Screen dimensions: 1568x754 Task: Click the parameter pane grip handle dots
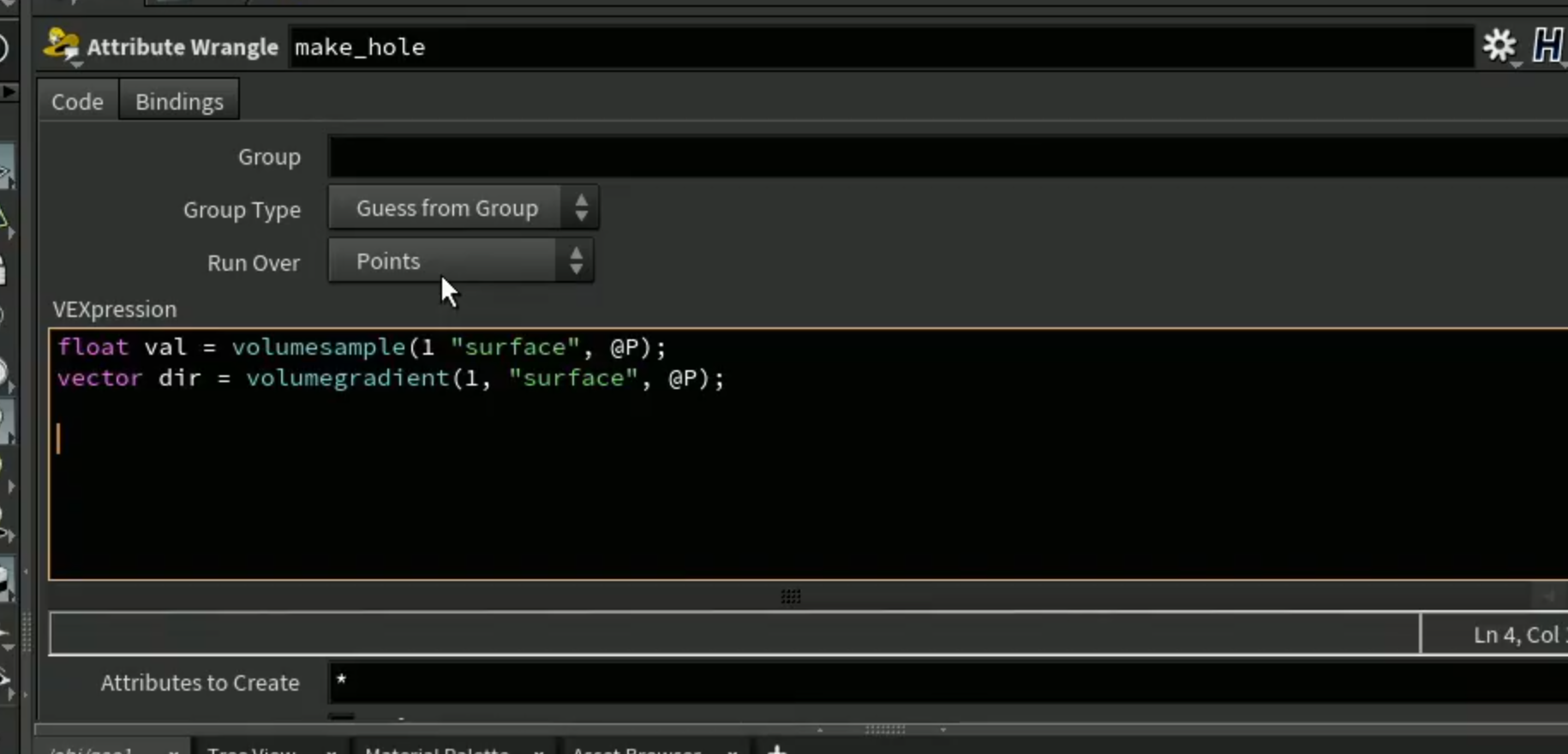(x=791, y=596)
